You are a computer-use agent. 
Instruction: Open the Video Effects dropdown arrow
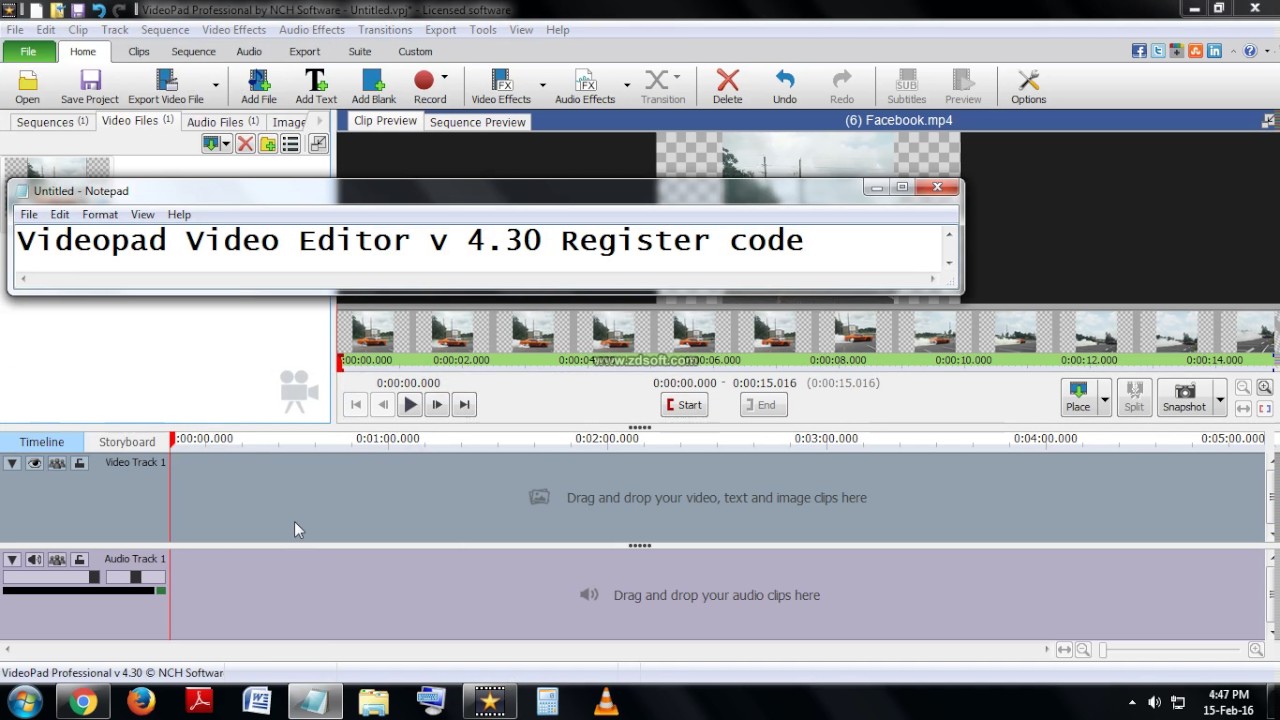(543, 86)
